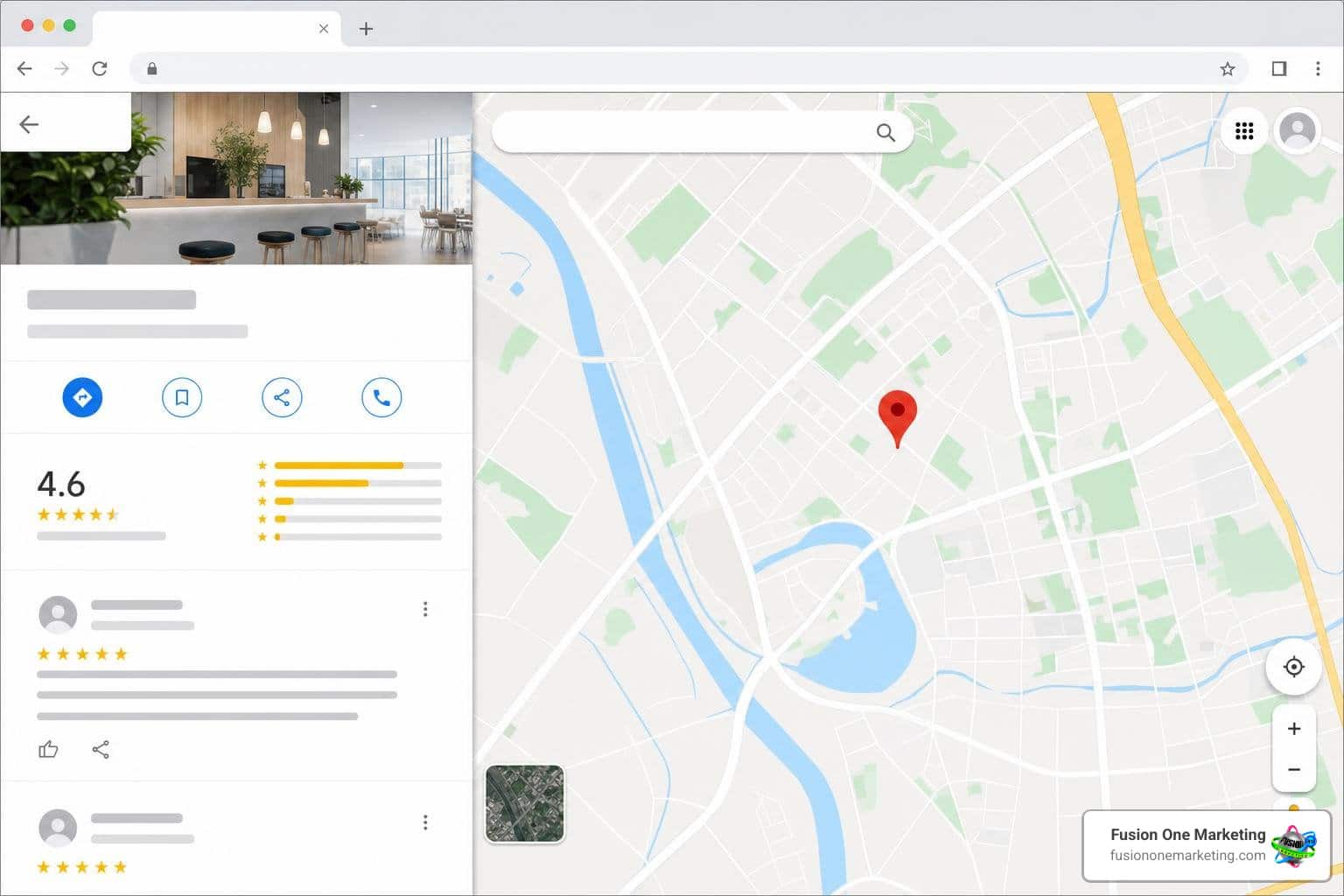Like the first review
The image size is (1344, 896).
[x=48, y=749]
